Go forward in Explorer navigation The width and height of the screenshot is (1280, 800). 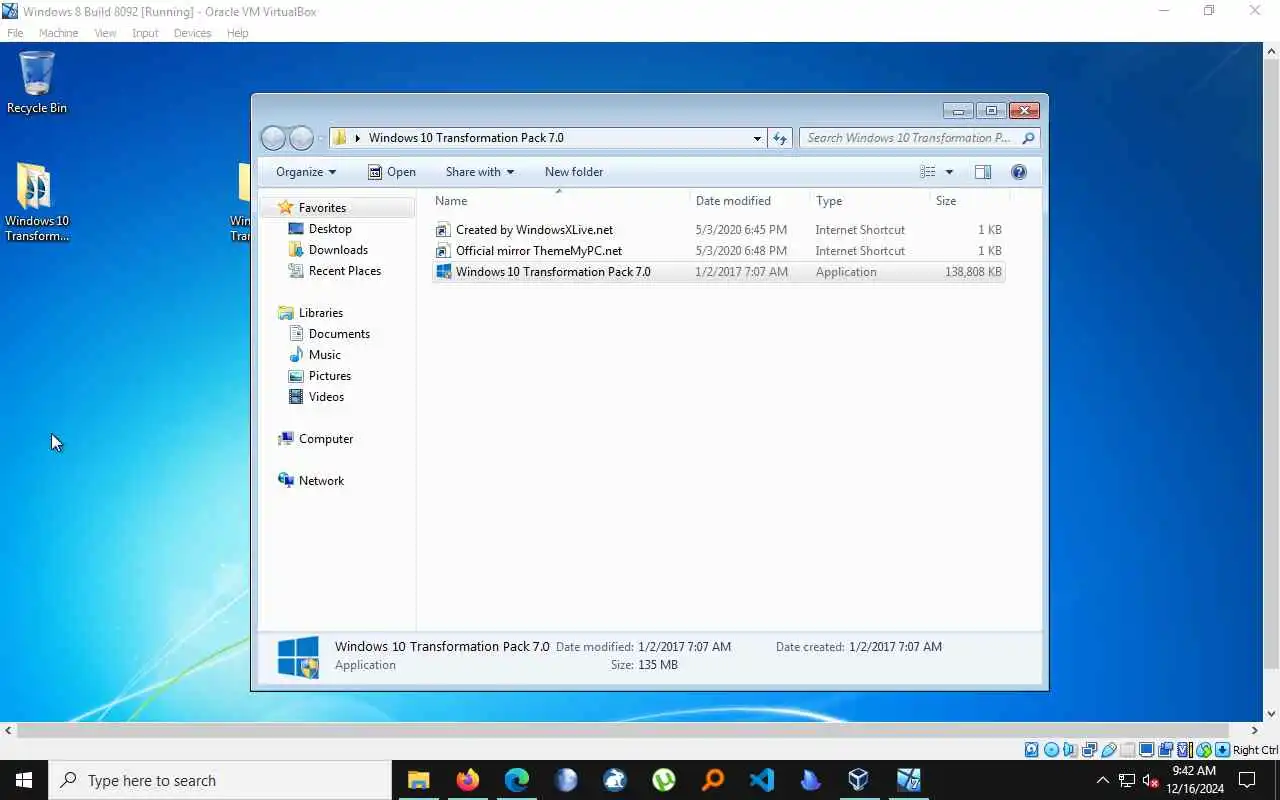pos(301,138)
